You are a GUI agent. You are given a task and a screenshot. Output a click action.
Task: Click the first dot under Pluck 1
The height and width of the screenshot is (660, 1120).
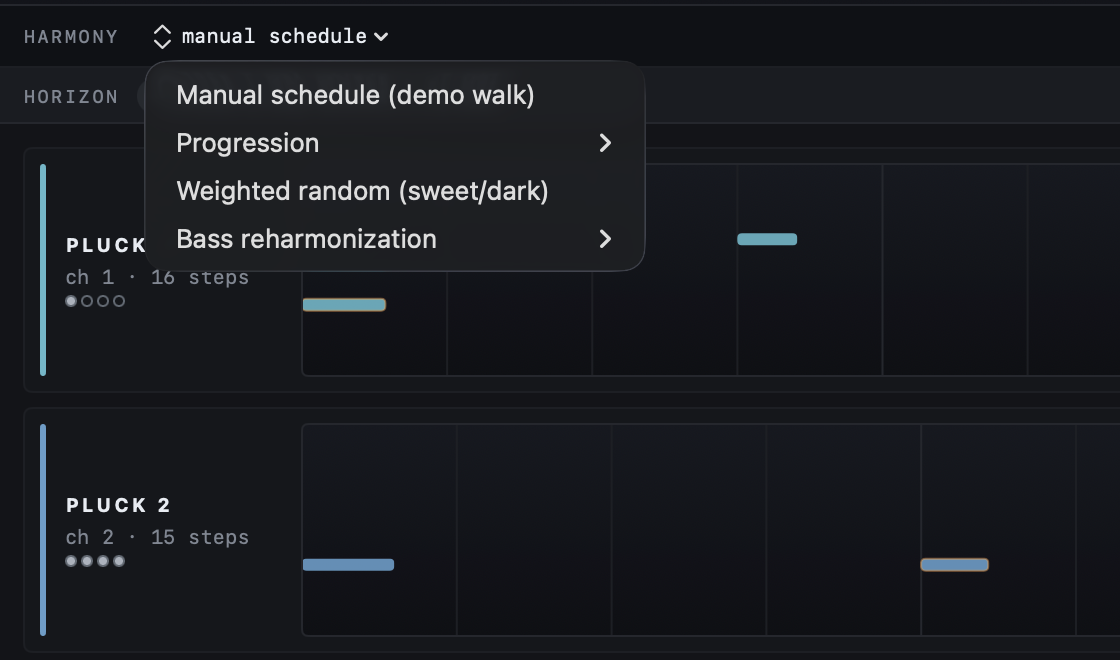[x=71, y=301]
